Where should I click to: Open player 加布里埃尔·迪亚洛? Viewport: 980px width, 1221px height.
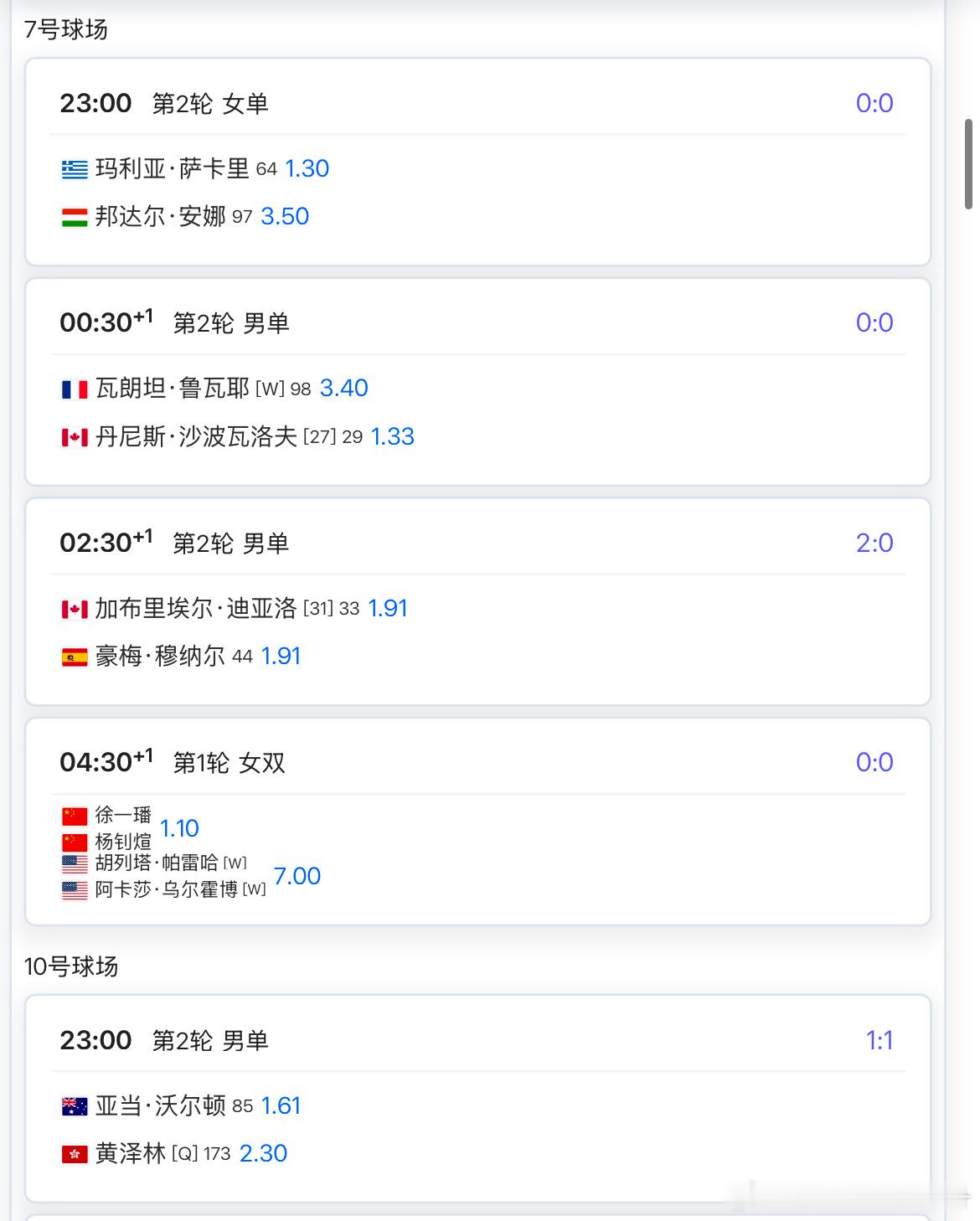click(x=196, y=608)
